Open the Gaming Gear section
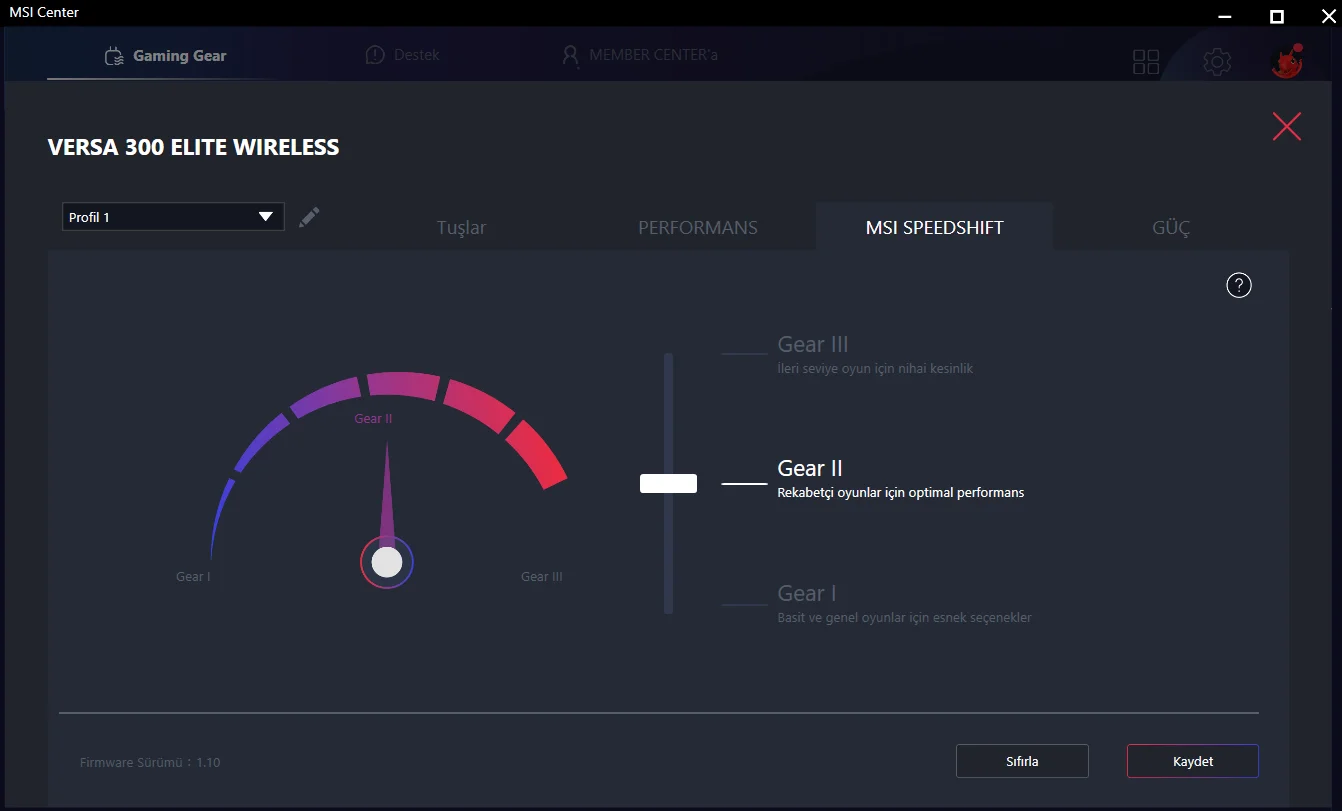This screenshot has width=1342, height=811. pos(166,56)
